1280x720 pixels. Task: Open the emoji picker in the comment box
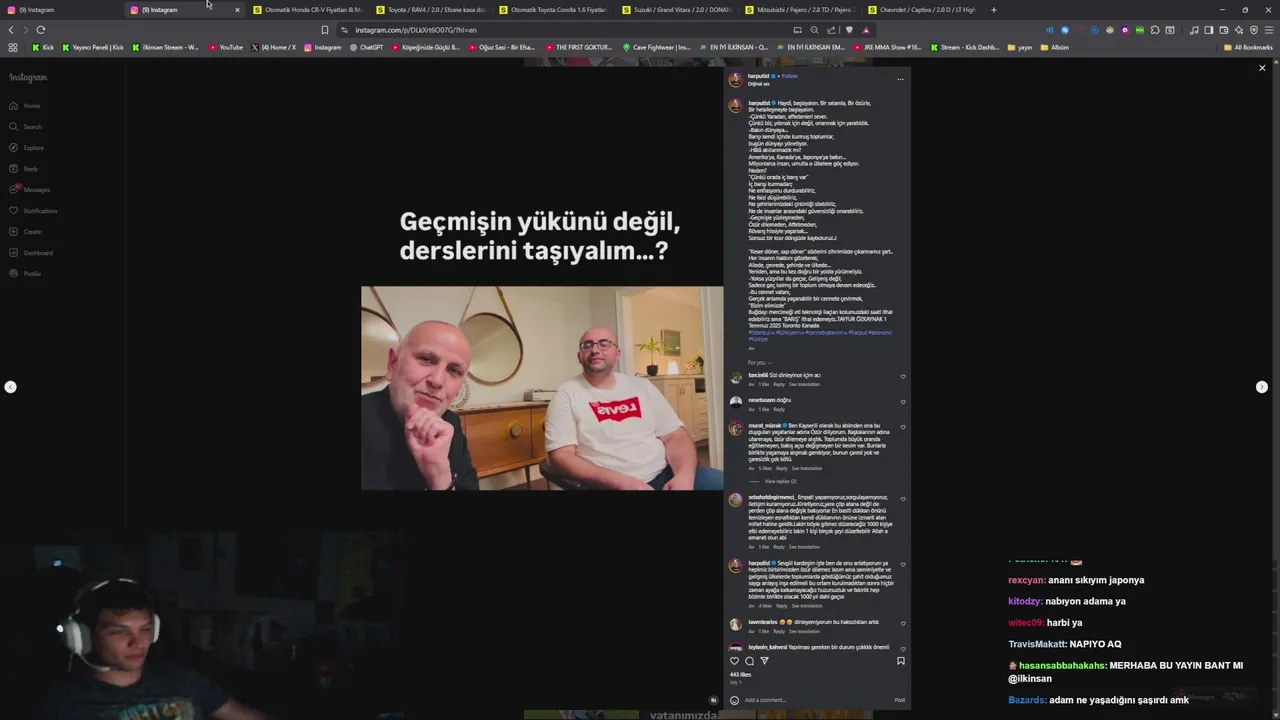coord(735,700)
